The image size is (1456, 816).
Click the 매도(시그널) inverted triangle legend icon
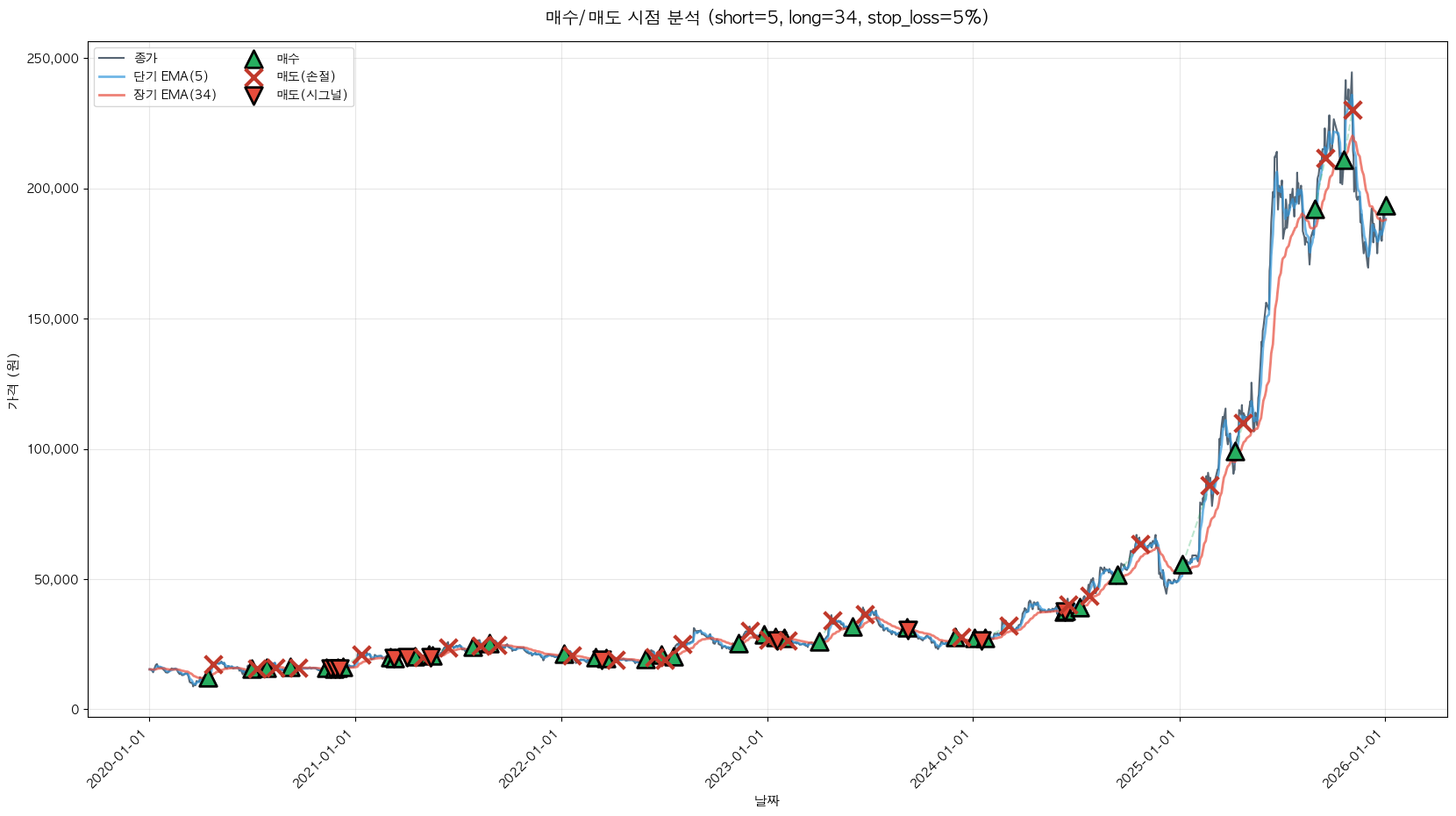[253, 95]
